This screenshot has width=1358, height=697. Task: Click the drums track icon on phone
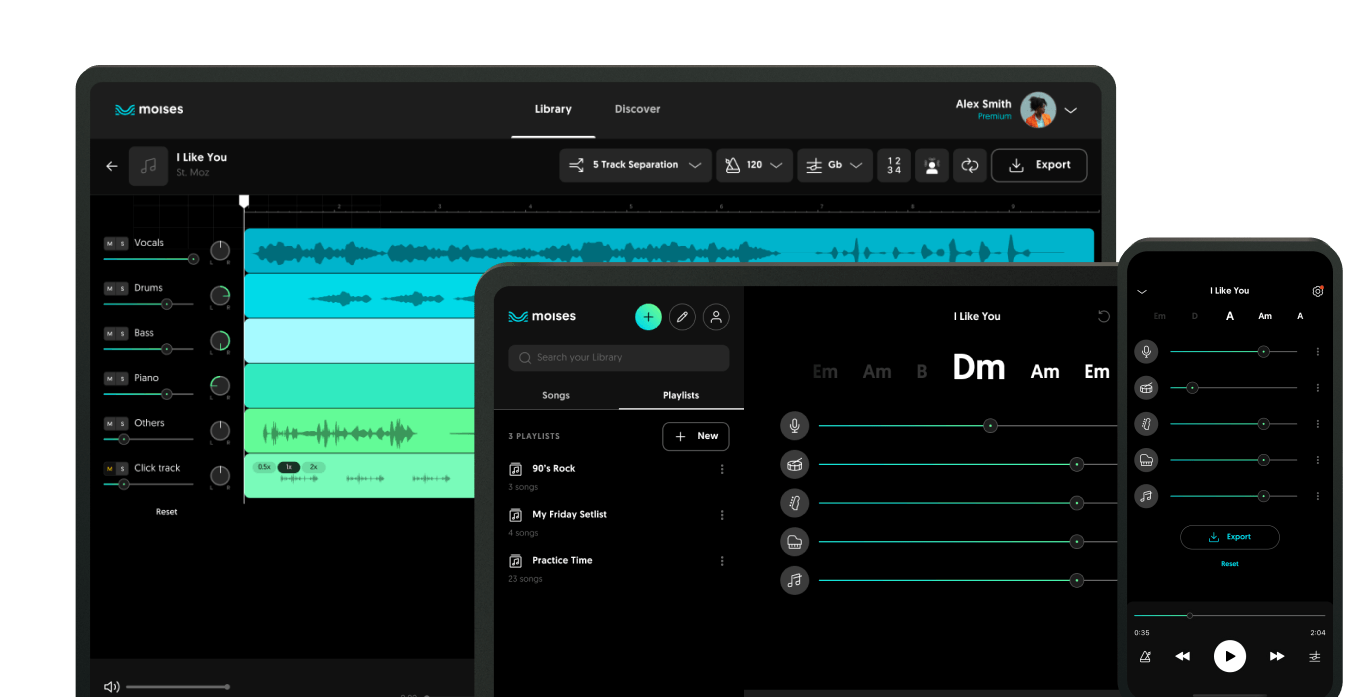point(1146,387)
